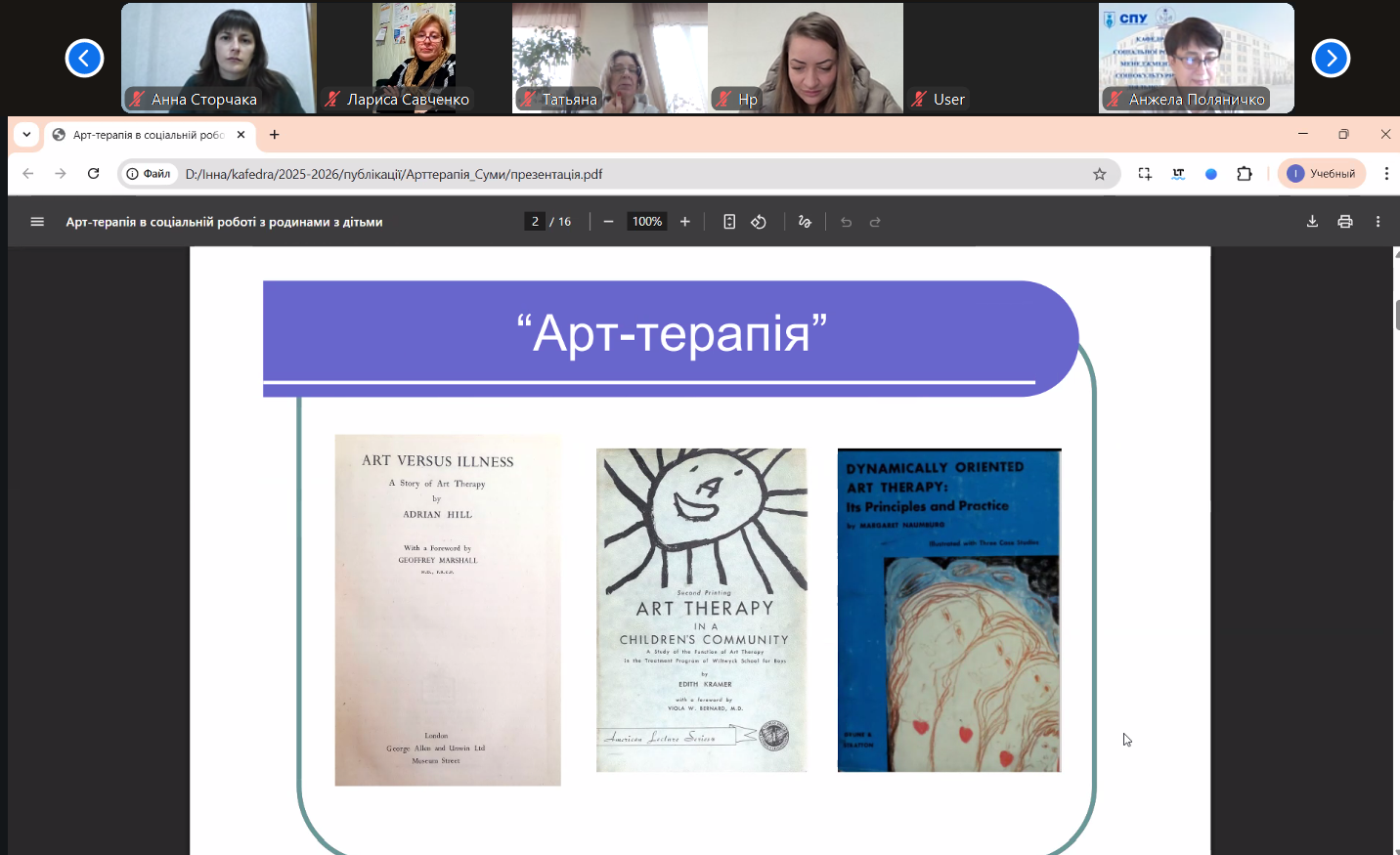Screen dimensions: 1400x855
Task: Click the Fit to page icon
Action: coord(729,222)
